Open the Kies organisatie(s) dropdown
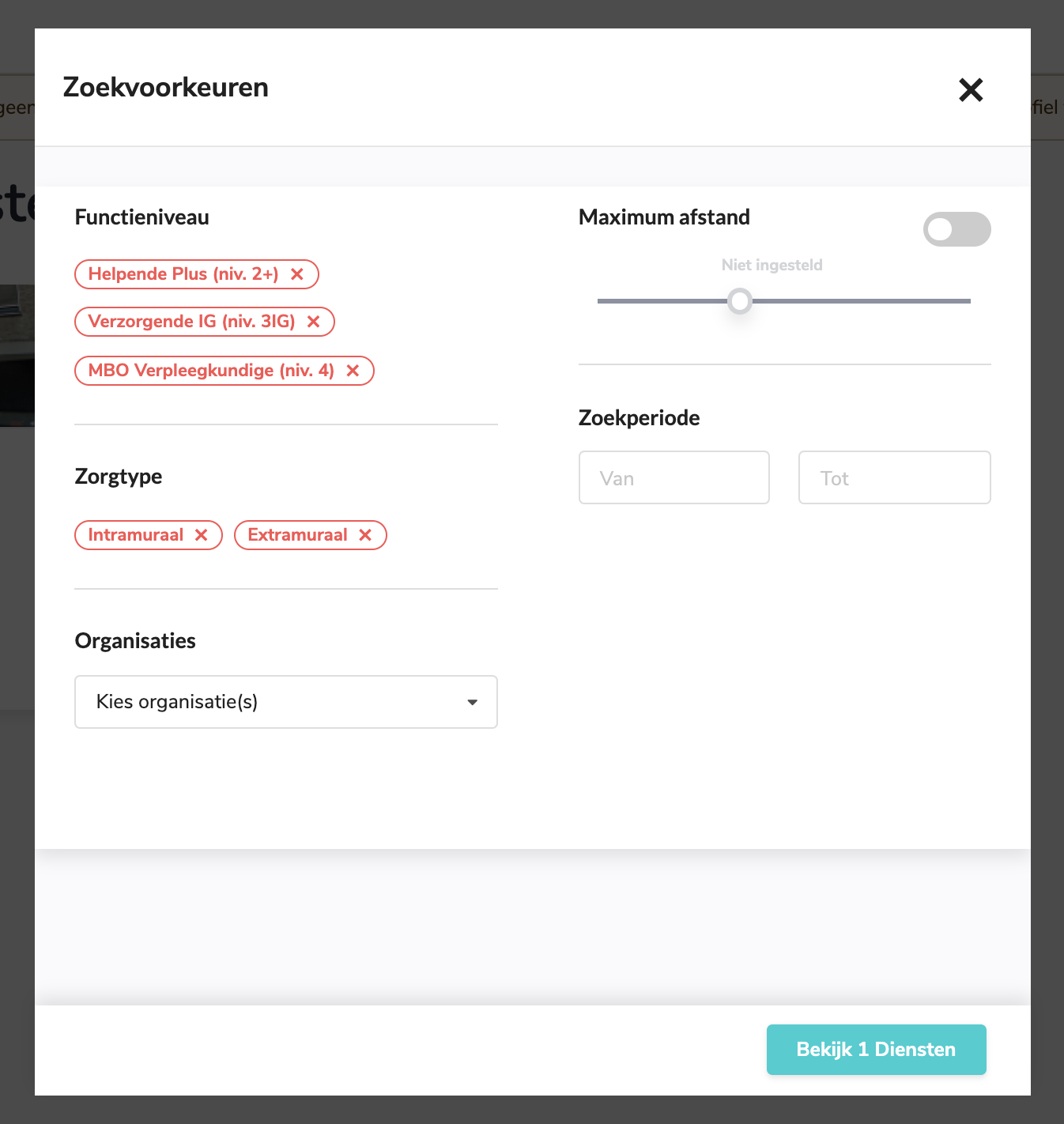The width and height of the screenshot is (1064, 1124). 285,702
